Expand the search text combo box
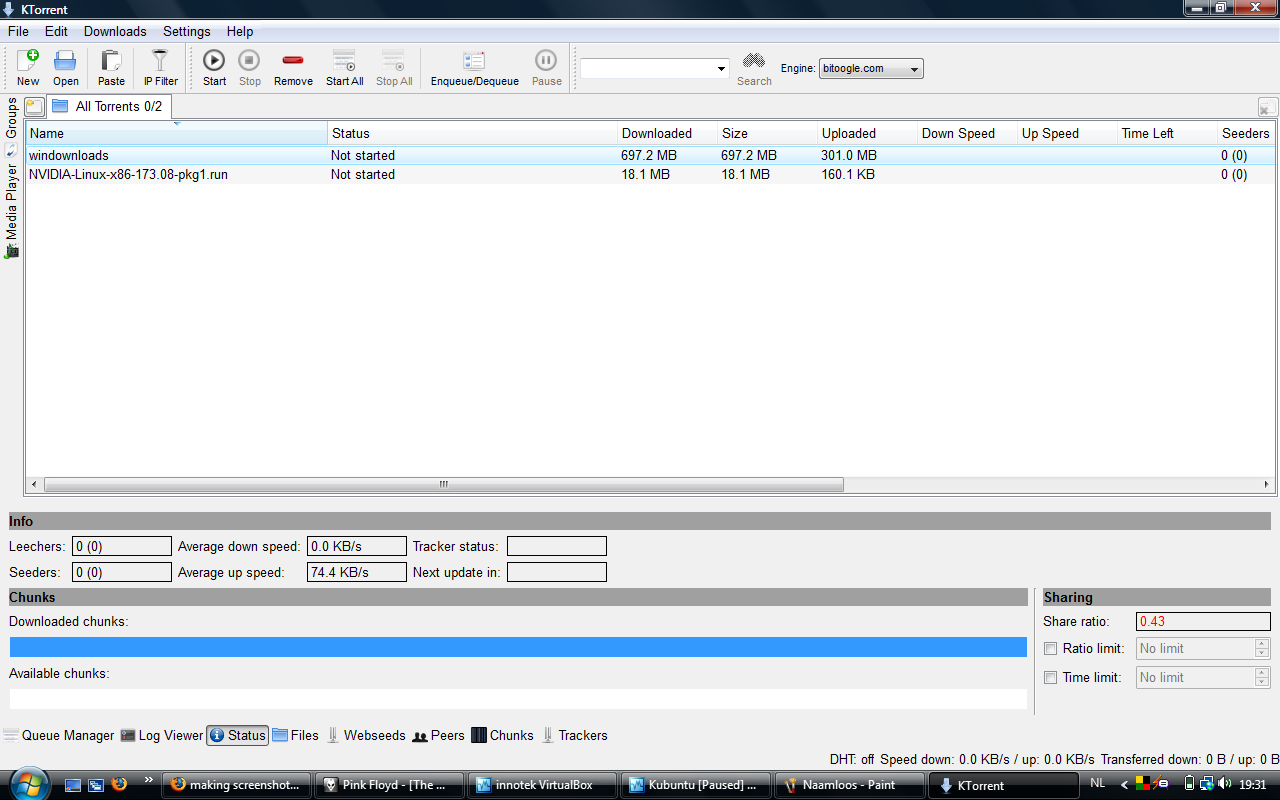Viewport: 1280px width, 800px height. tap(722, 69)
